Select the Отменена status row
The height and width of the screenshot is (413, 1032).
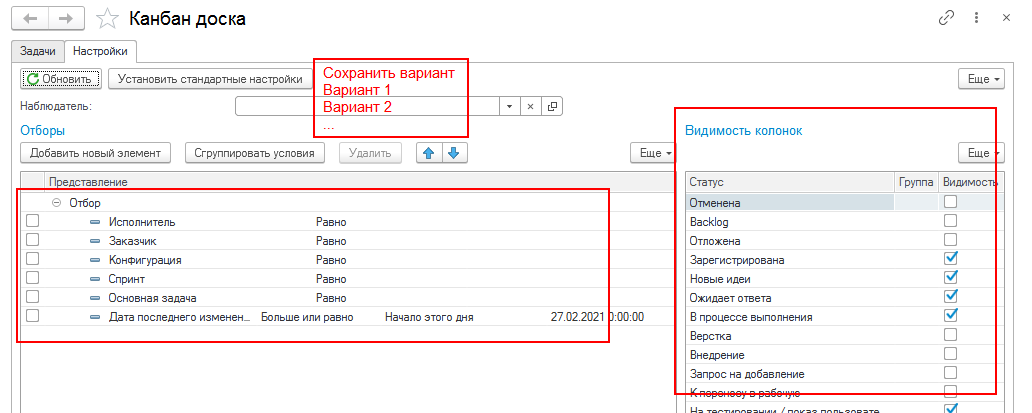click(845, 203)
